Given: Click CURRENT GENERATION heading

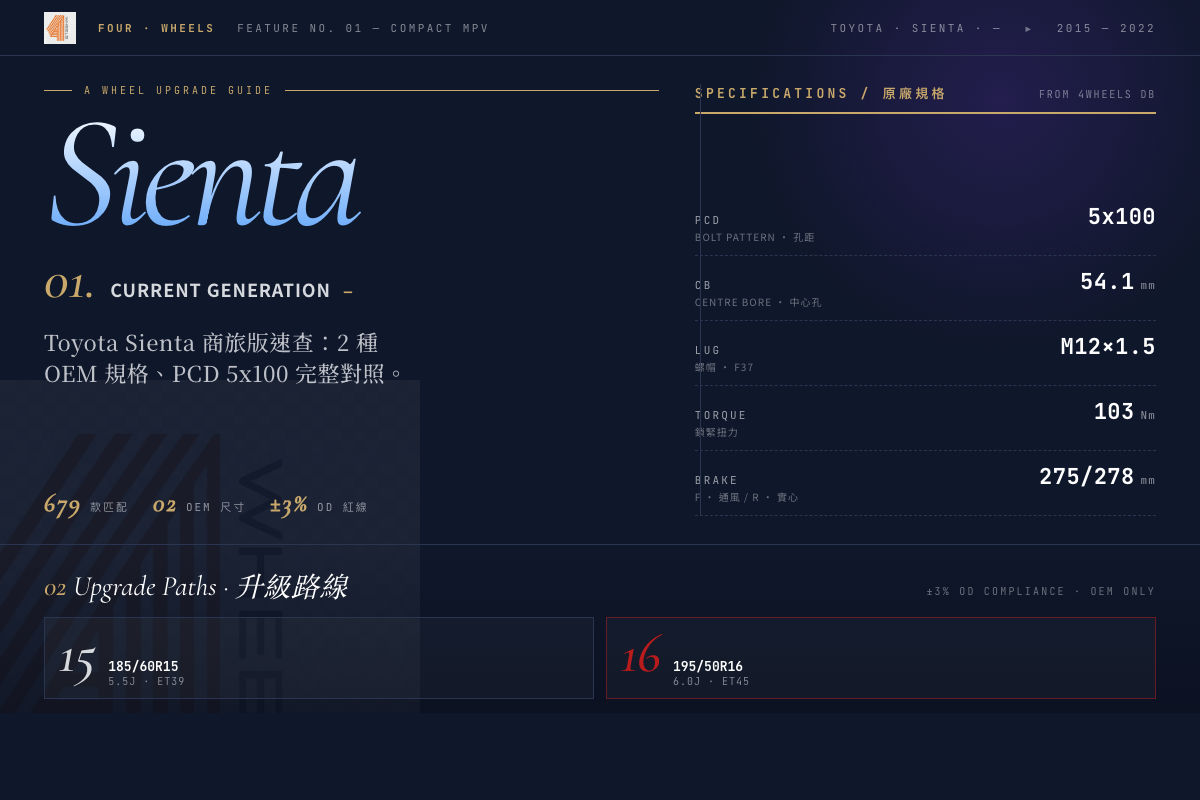Looking at the screenshot, I should [220, 290].
